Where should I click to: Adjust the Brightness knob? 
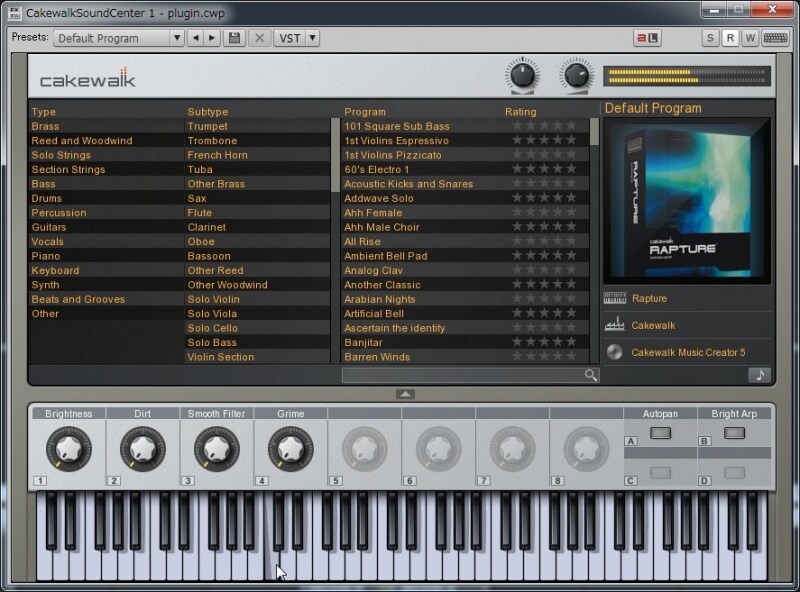click(x=68, y=447)
